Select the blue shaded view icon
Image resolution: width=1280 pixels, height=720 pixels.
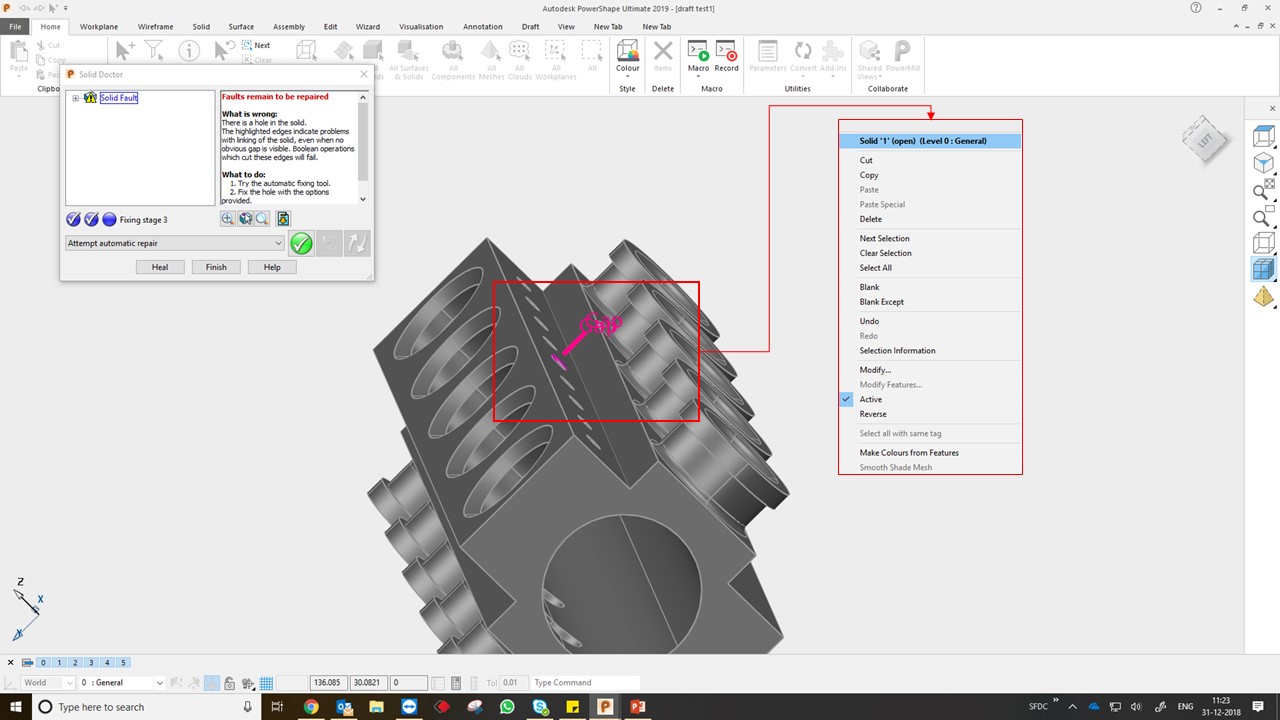(x=1264, y=269)
